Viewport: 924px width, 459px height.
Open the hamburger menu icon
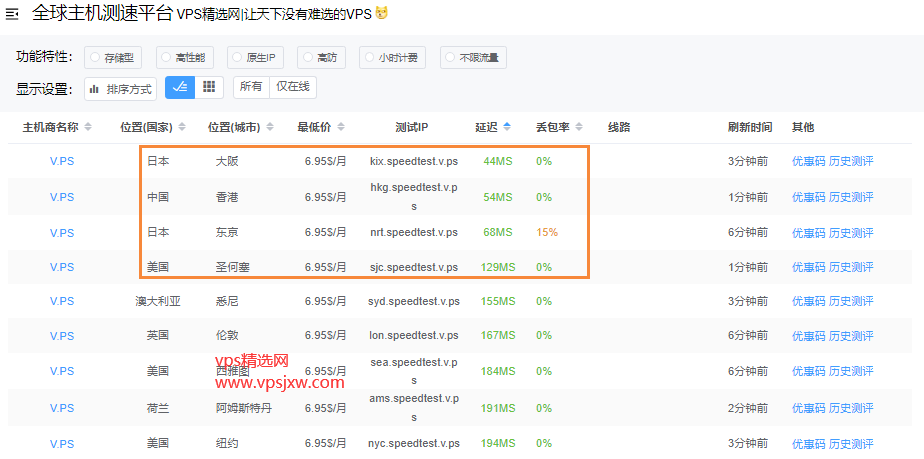click(x=12, y=14)
